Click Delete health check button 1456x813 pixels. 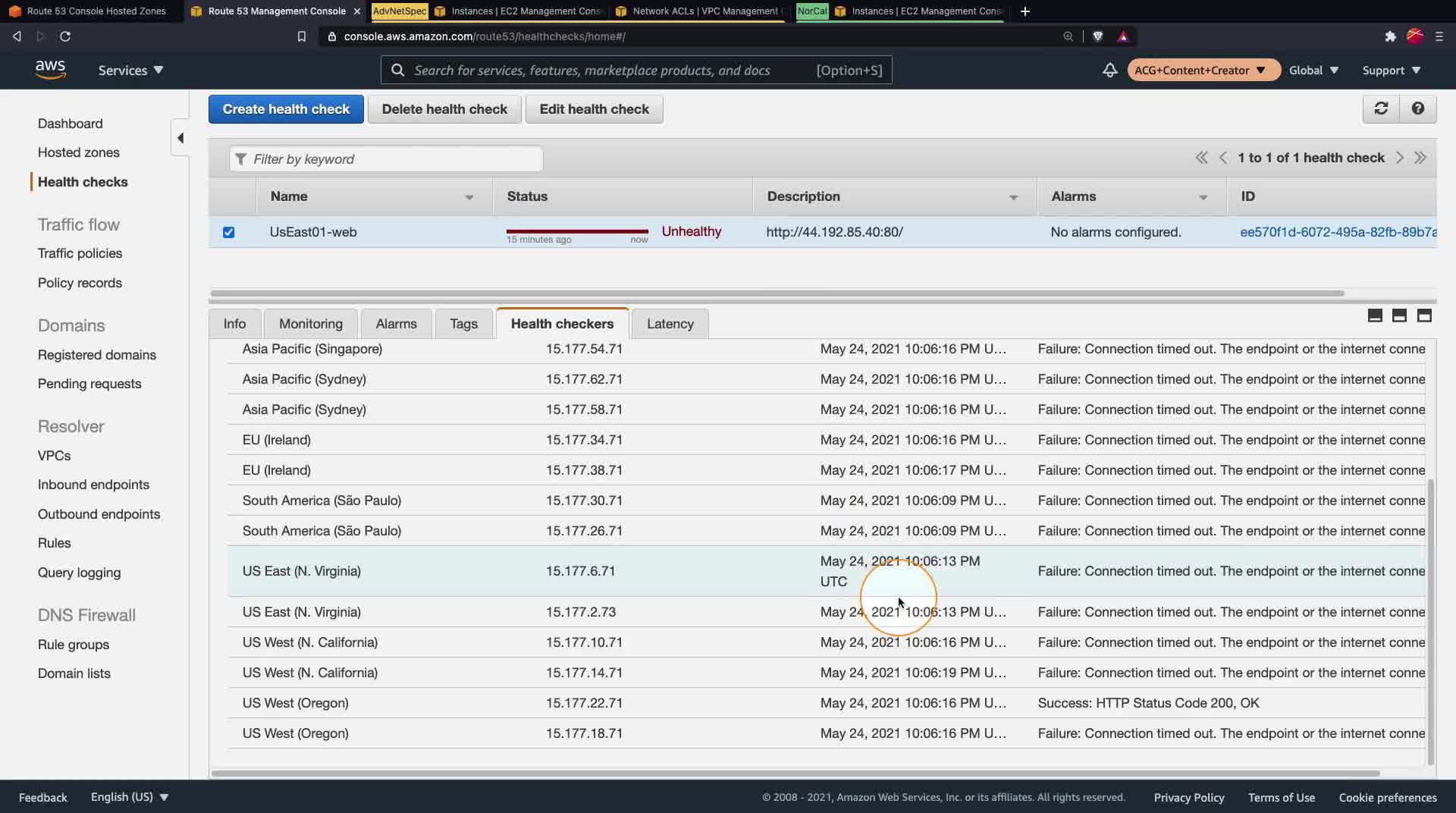444,109
